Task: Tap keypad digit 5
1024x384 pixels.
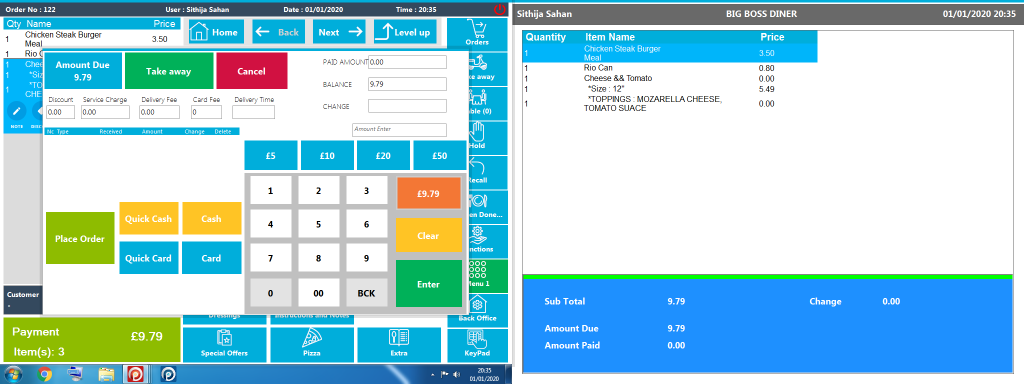Action: (319, 224)
